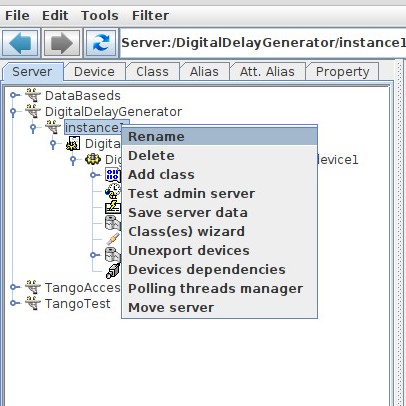This screenshot has width=406, height=406.
Task: Switch to the Att. Alias tab
Action: pyautogui.click(x=267, y=72)
